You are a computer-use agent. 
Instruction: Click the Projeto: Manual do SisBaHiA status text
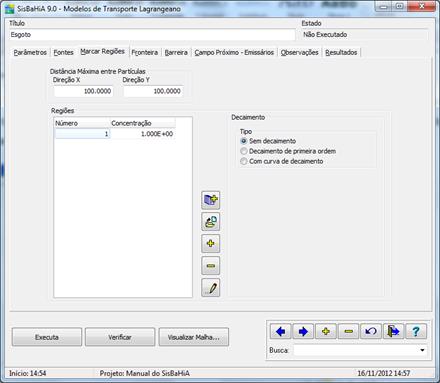(x=145, y=373)
